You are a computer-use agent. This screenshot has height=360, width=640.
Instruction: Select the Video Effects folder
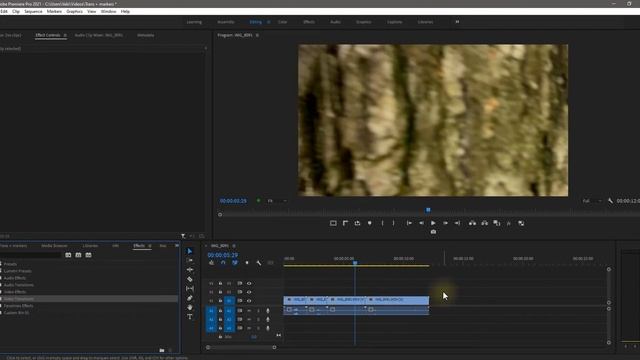[15, 292]
